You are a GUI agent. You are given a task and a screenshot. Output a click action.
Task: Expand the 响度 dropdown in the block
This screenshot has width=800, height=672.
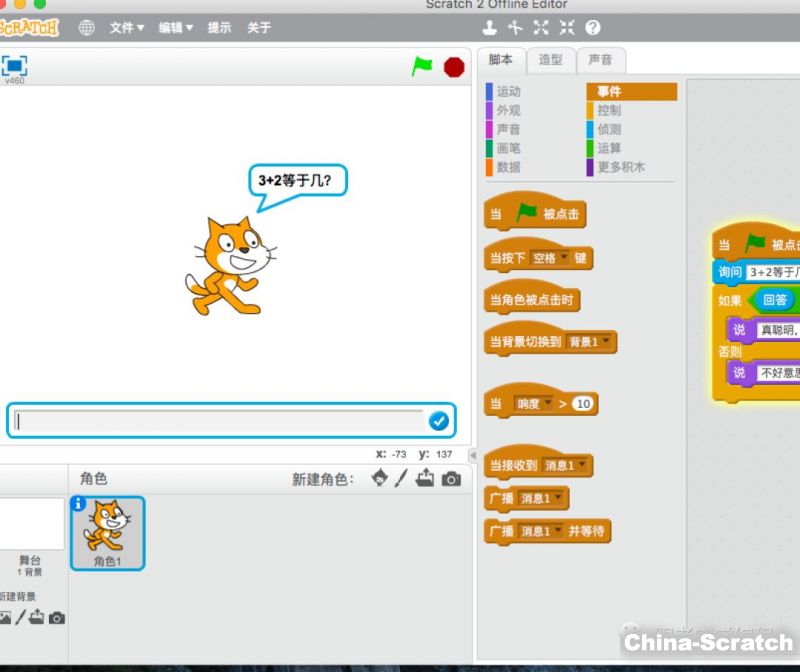pyautogui.click(x=534, y=403)
